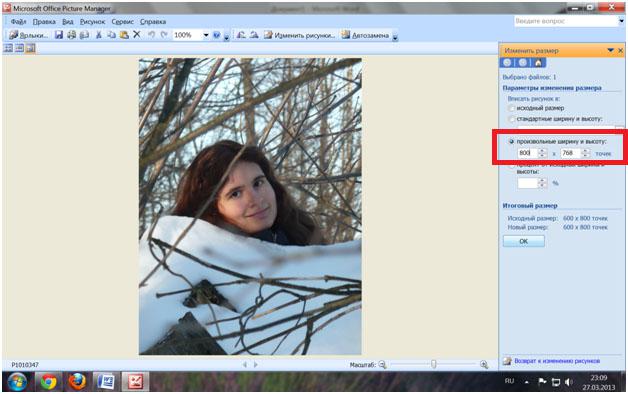The width and height of the screenshot is (628, 394).
Task: Click the displayed photo of the woman
Action: (x=250, y=206)
